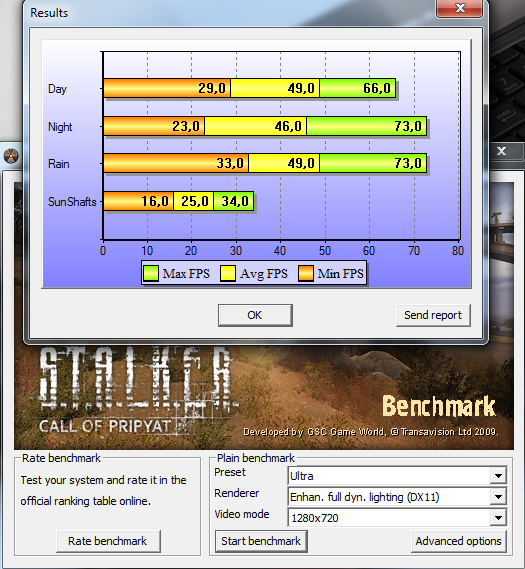525x569 pixels.
Task: Click the Night avg FPS 46,0 bar segment
Action: click(255, 126)
